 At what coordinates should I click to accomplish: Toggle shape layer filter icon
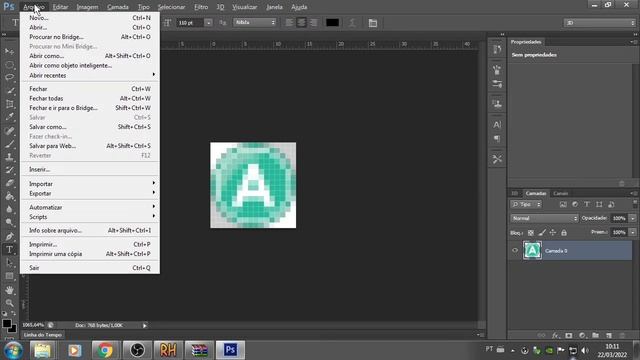point(599,204)
